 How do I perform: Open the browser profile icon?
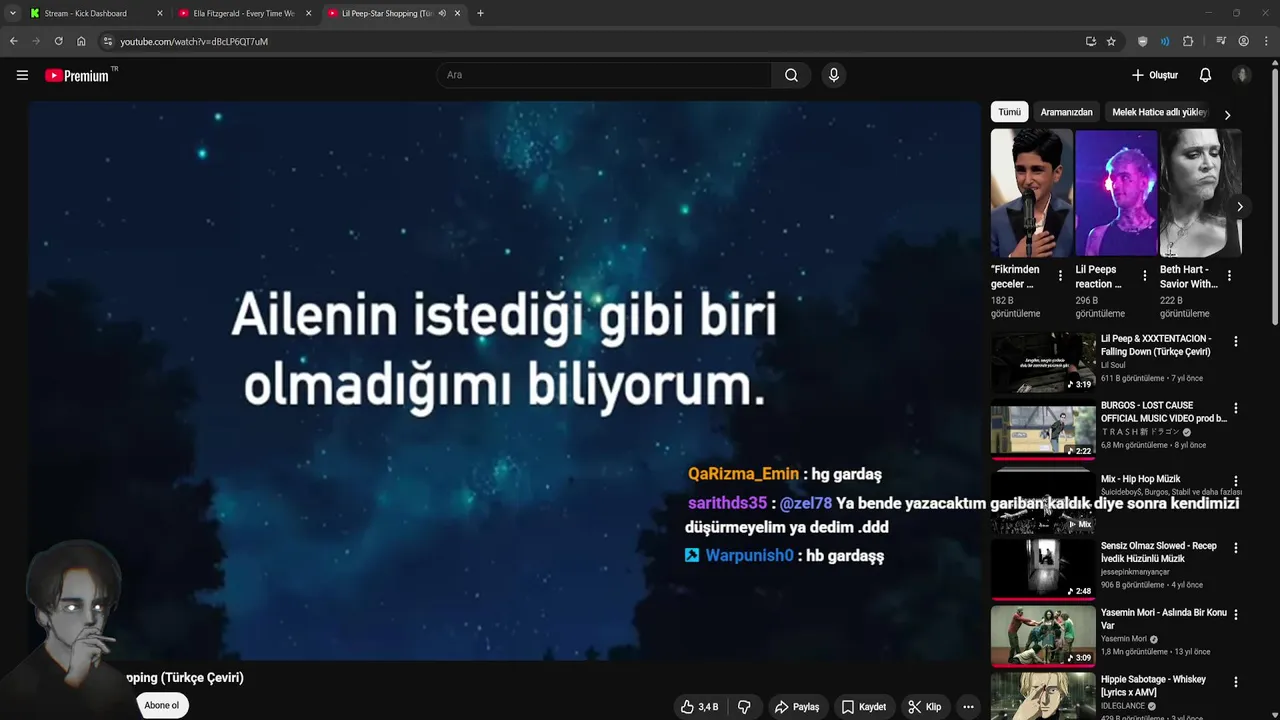coord(1244,41)
